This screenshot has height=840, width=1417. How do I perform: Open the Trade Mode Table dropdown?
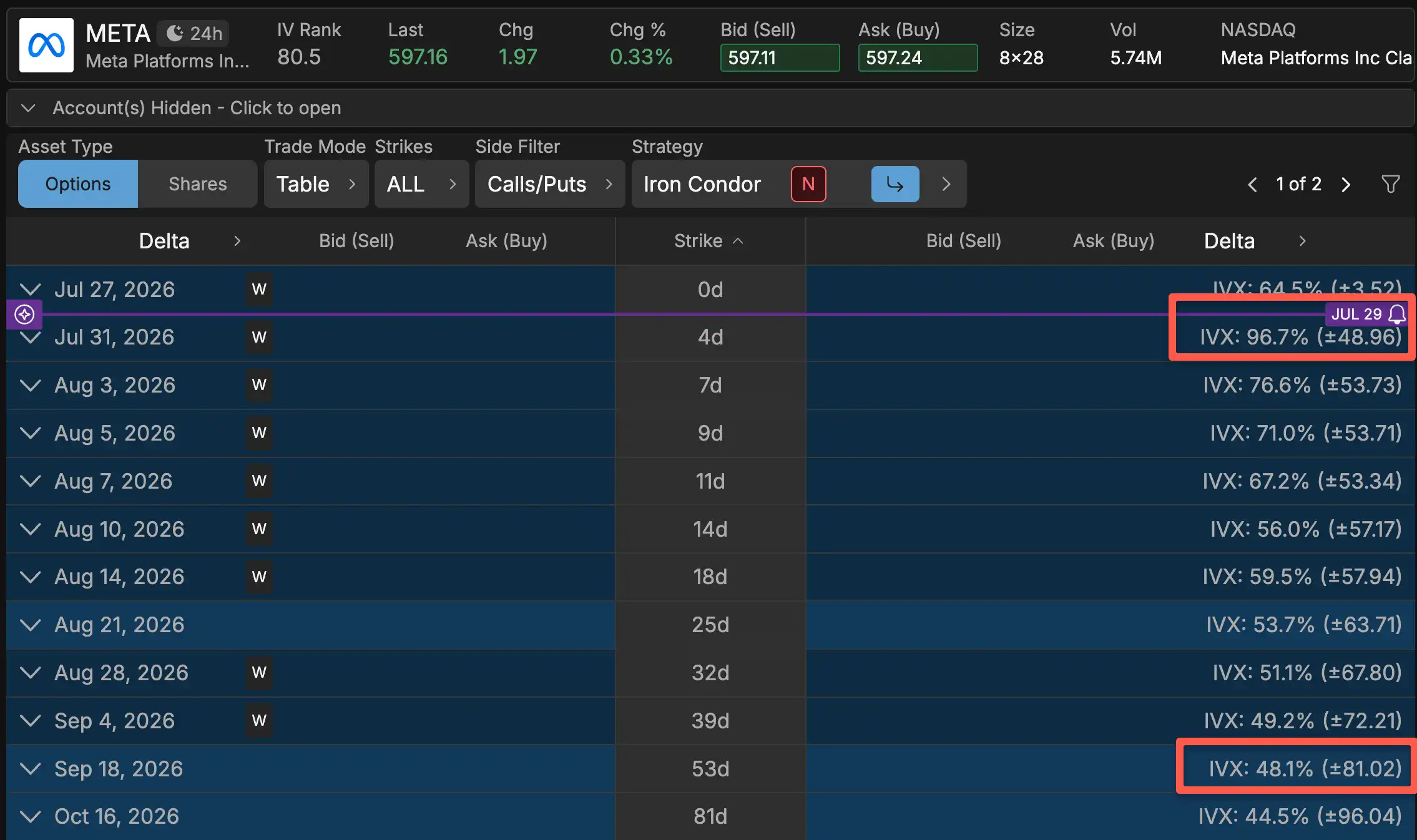click(316, 184)
